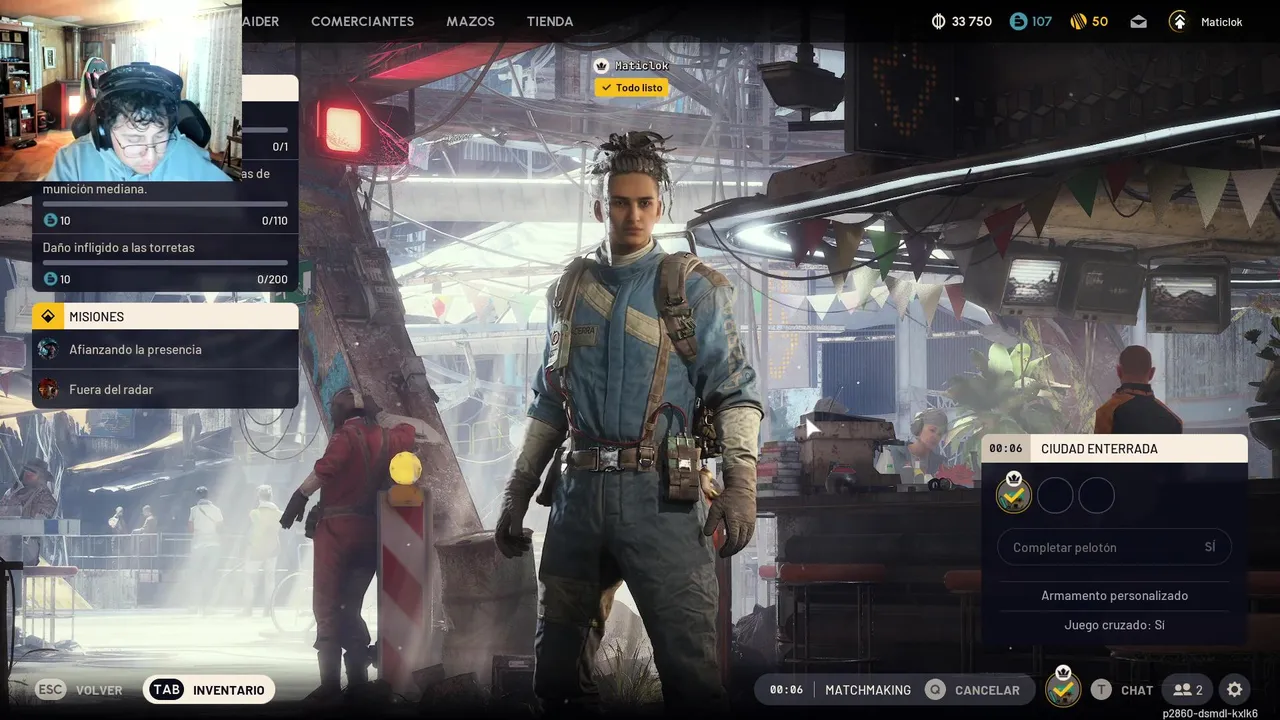
Task: Click the Matchmaking status label
Action: pyautogui.click(x=868, y=689)
